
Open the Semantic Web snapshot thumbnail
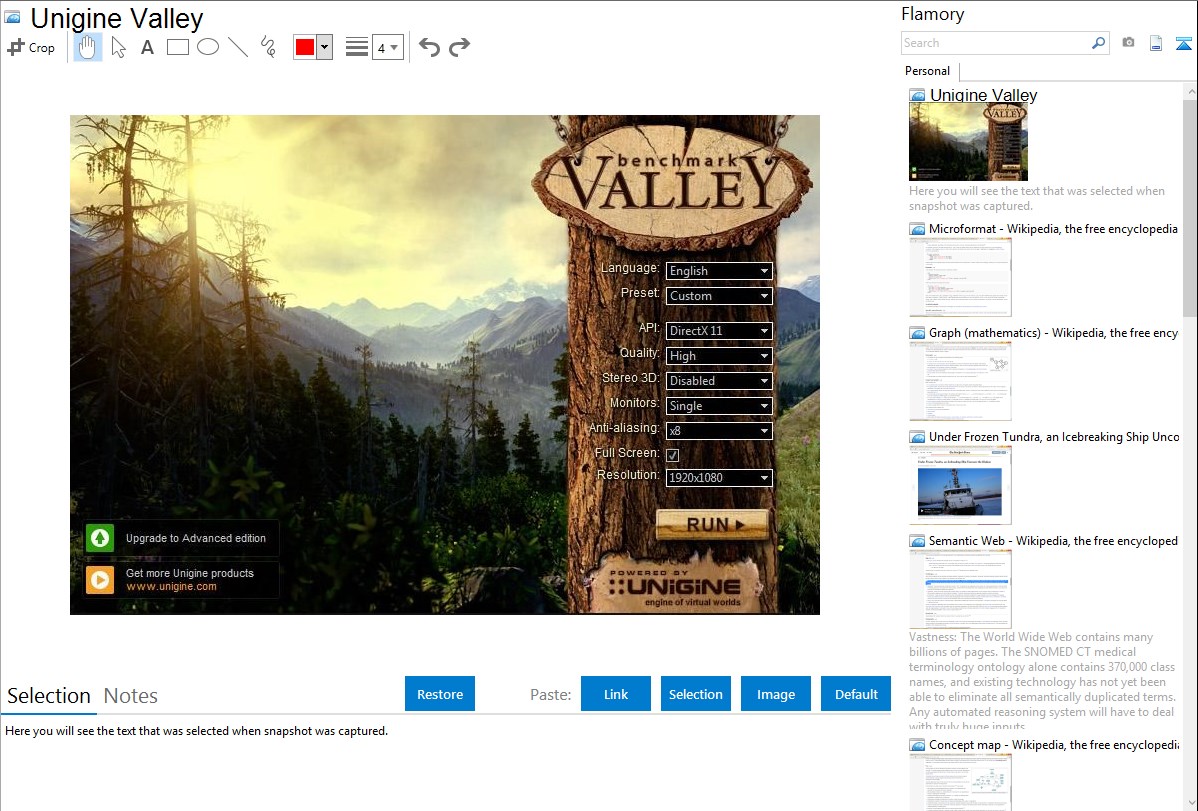(x=960, y=589)
